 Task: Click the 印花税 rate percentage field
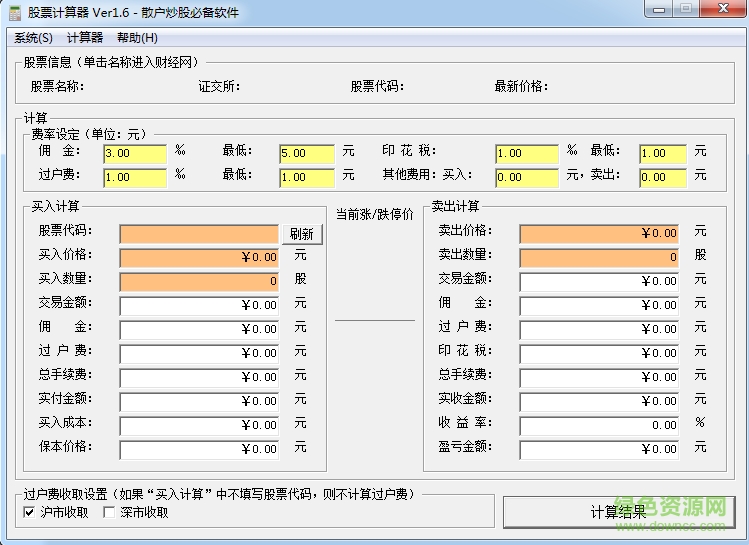coord(527,153)
